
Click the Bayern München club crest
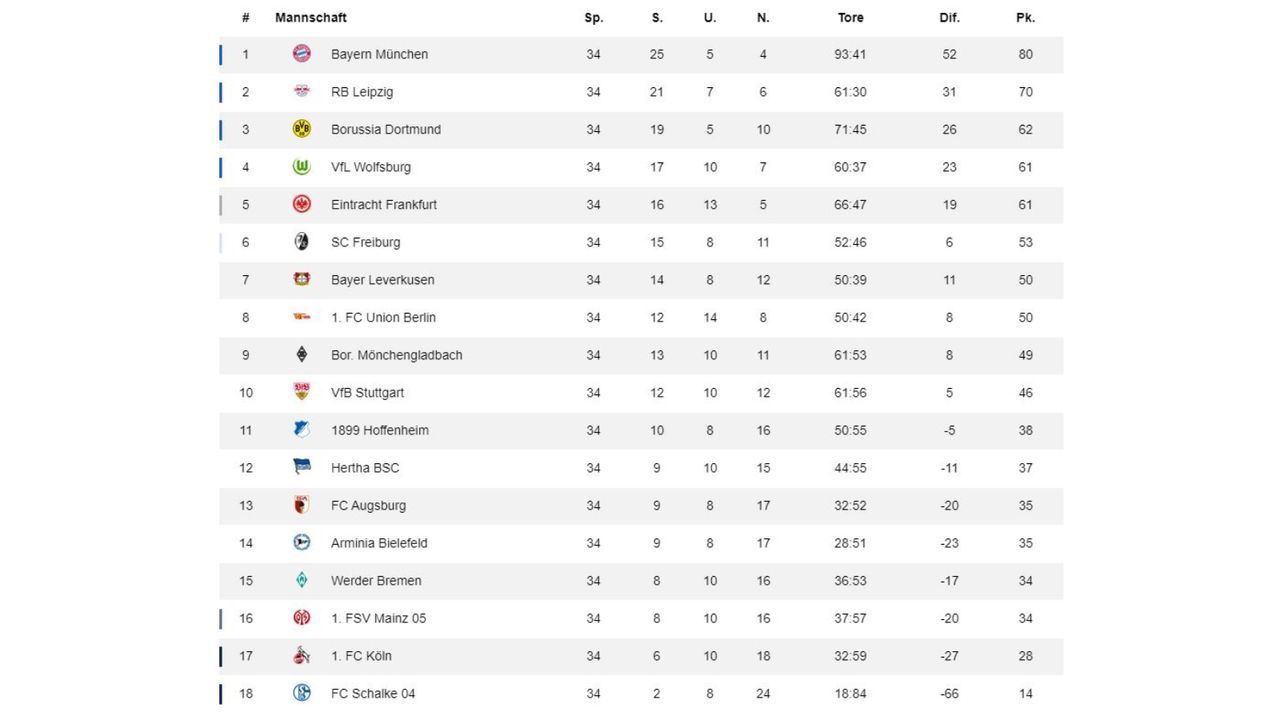(301, 54)
